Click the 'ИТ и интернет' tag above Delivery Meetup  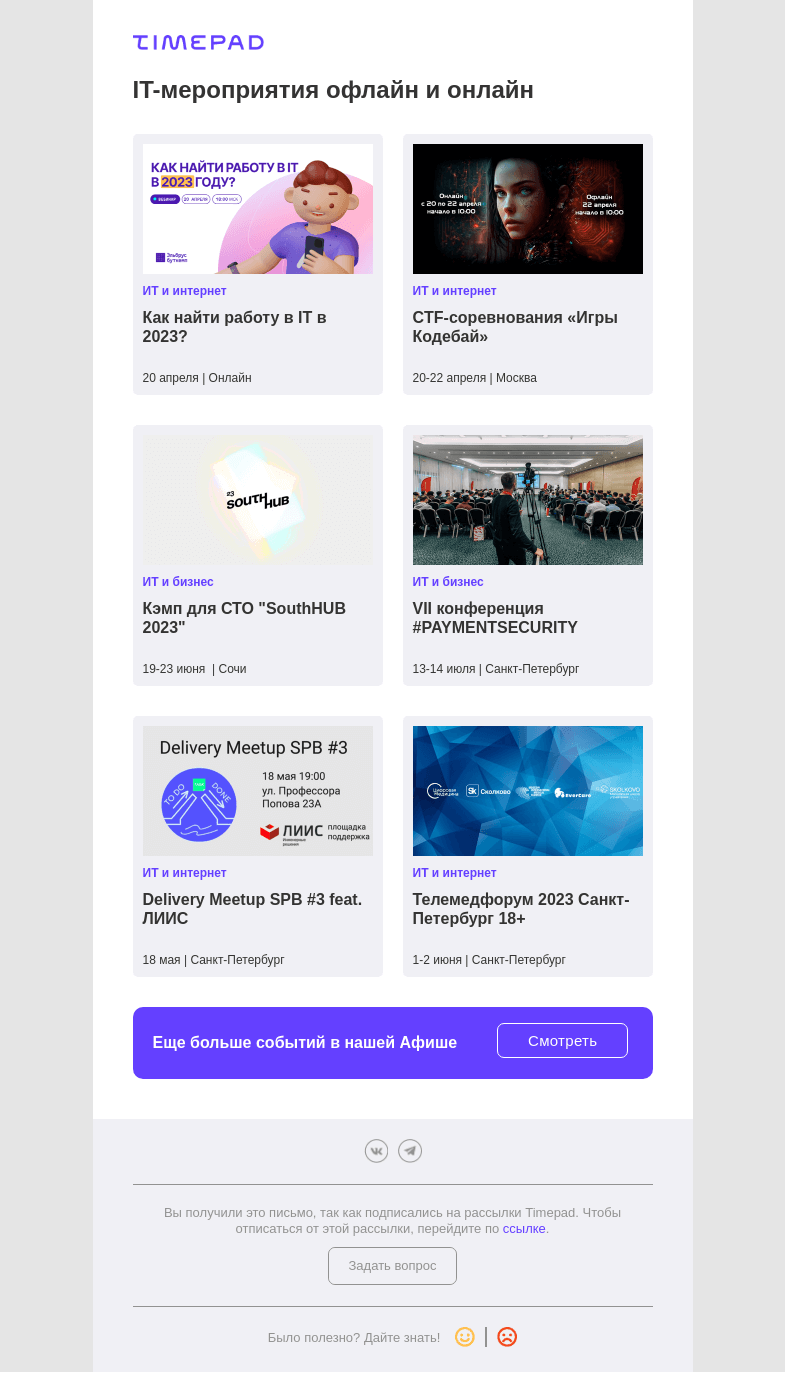click(185, 873)
